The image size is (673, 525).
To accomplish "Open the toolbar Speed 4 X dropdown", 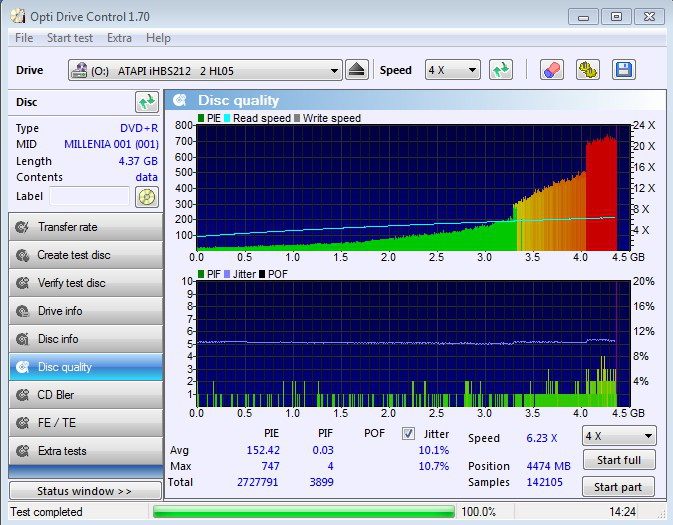I will pyautogui.click(x=452, y=70).
